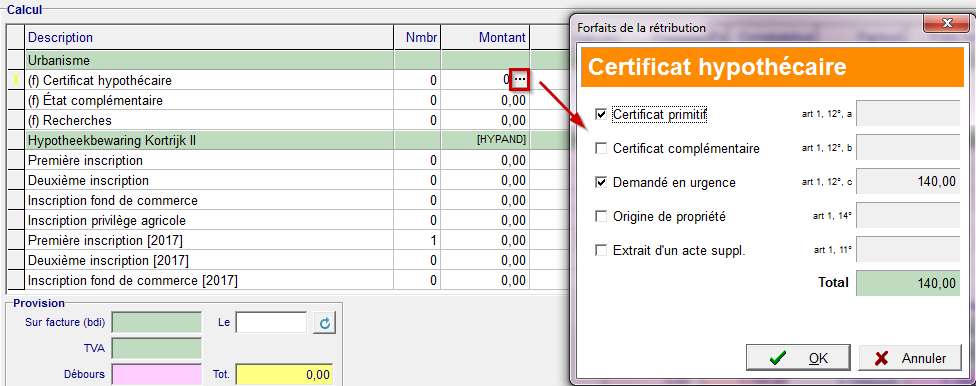The width and height of the screenshot is (976, 386).
Task: Click the Montant cell of Inscription privilège agricole
Action: (x=486, y=220)
